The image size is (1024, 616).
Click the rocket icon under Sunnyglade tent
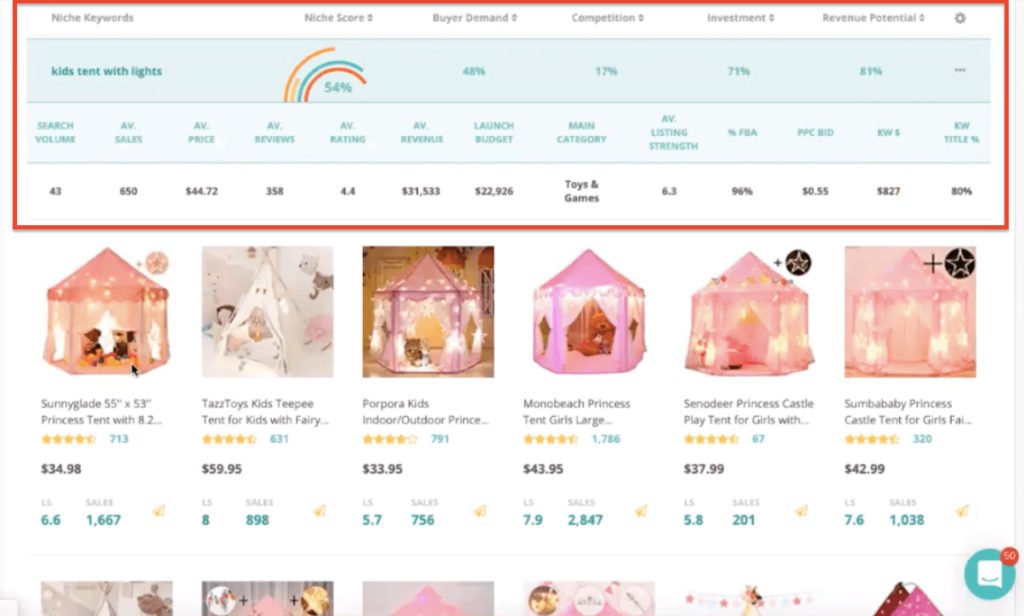(159, 511)
